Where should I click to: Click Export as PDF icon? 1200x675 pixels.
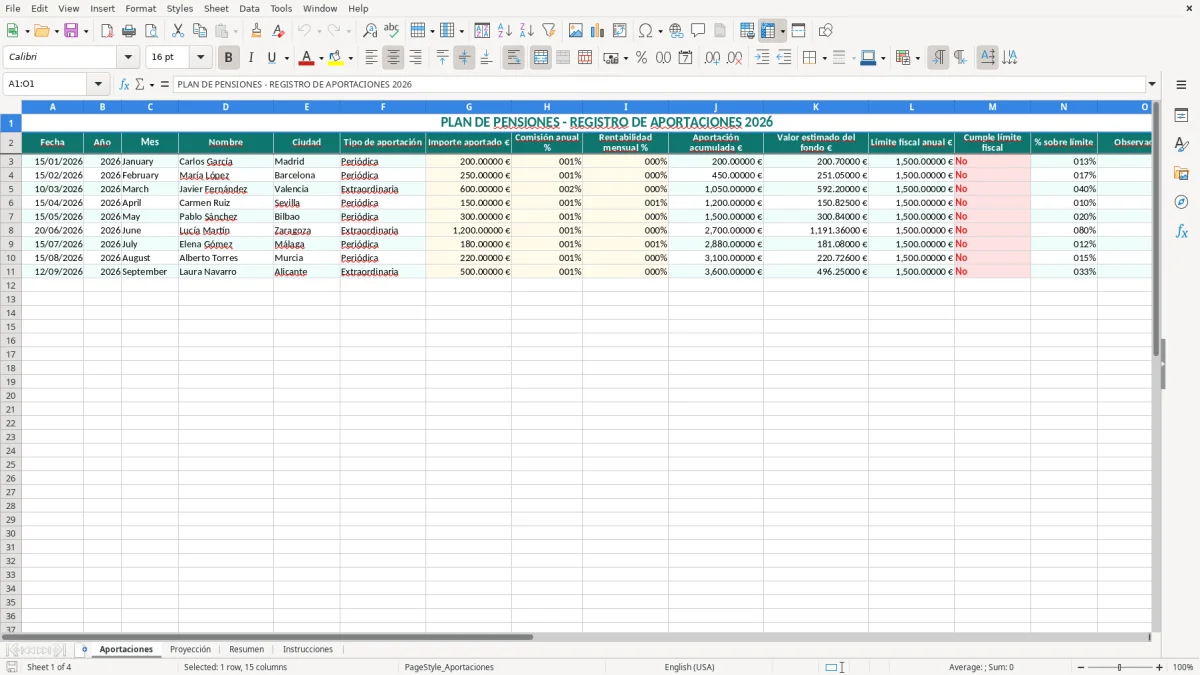pos(107,31)
